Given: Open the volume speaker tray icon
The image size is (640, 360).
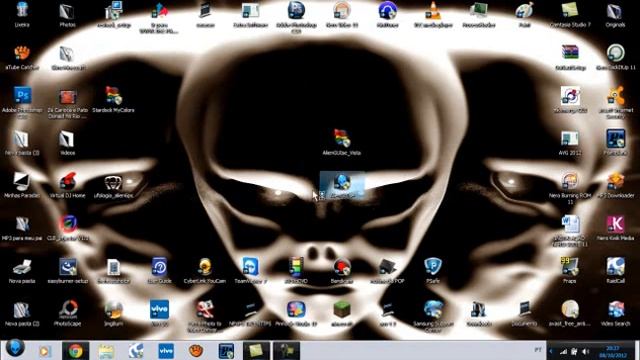Looking at the screenshot, I should pyautogui.click(x=586, y=351).
